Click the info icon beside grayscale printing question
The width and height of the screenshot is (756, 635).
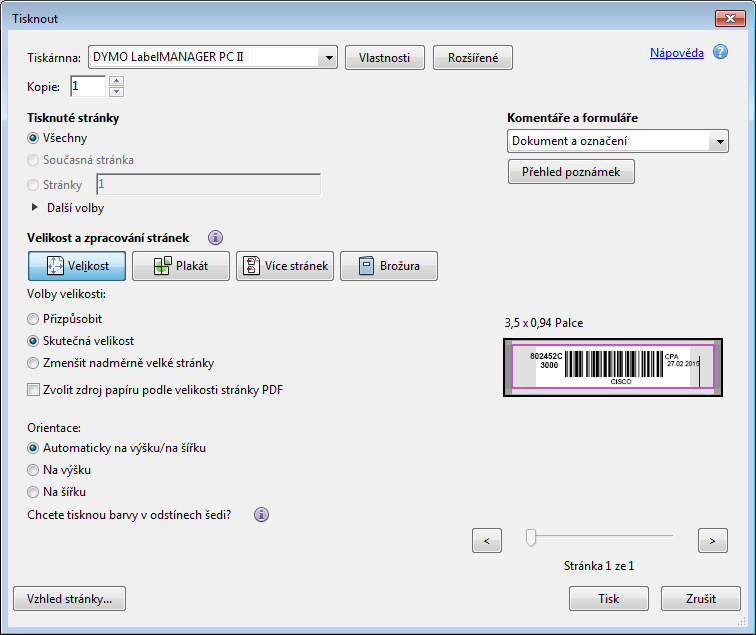tap(261, 515)
